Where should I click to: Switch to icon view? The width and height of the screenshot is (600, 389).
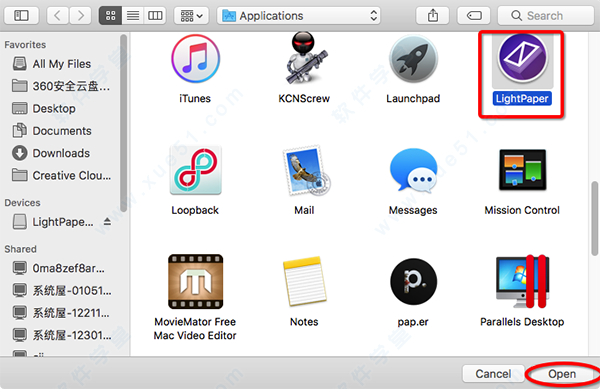[x=111, y=16]
